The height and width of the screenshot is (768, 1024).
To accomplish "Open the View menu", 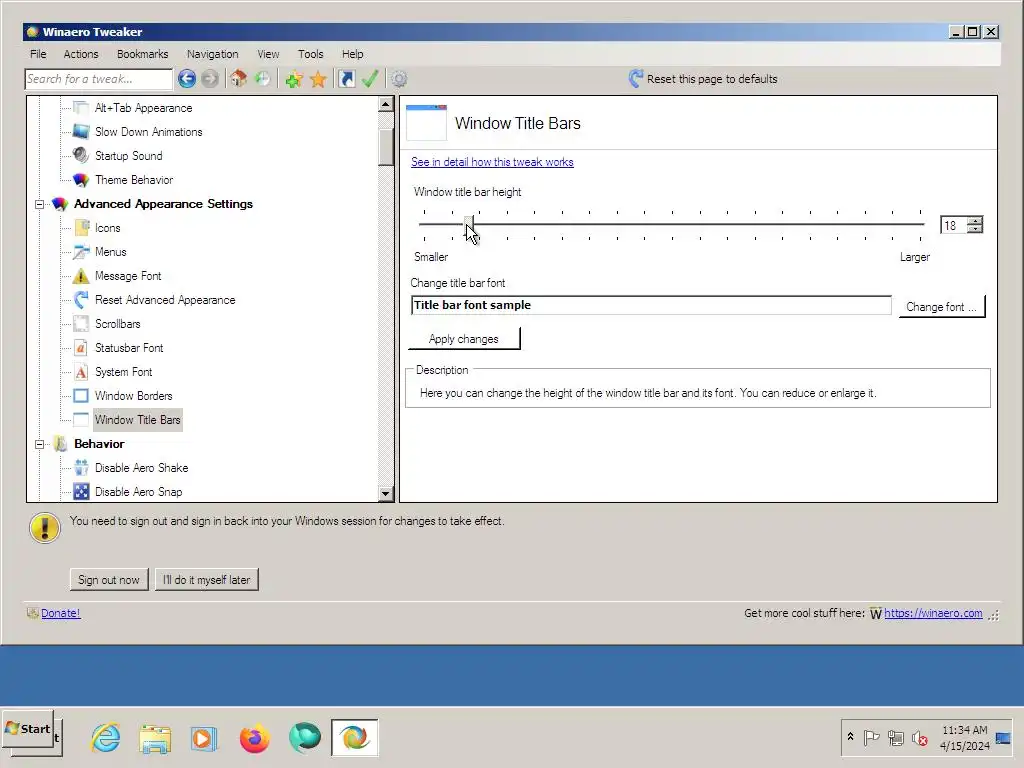I will click(268, 54).
